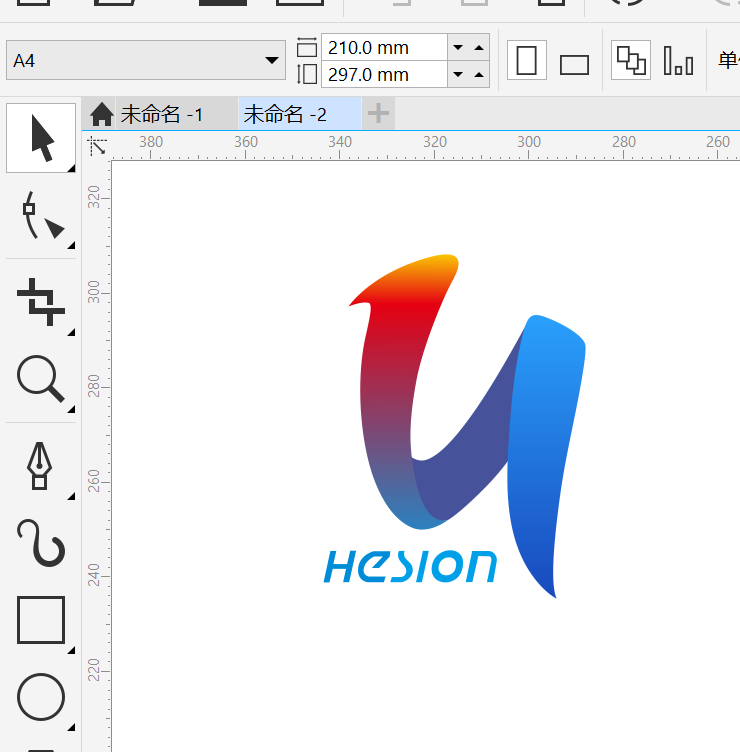Viewport: 740px width, 752px height.
Task: Click the page height icon beside 297.0 mm
Action: click(307, 74)
